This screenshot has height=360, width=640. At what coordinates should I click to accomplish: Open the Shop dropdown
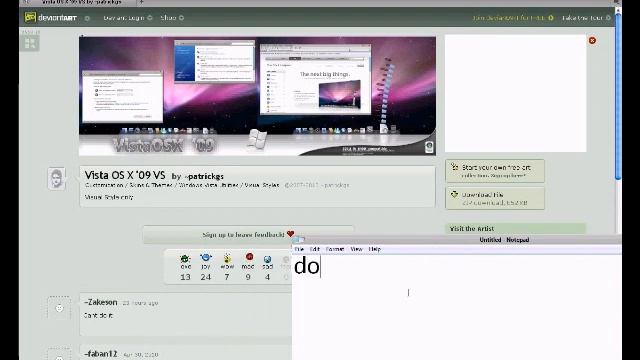(172, 18)
